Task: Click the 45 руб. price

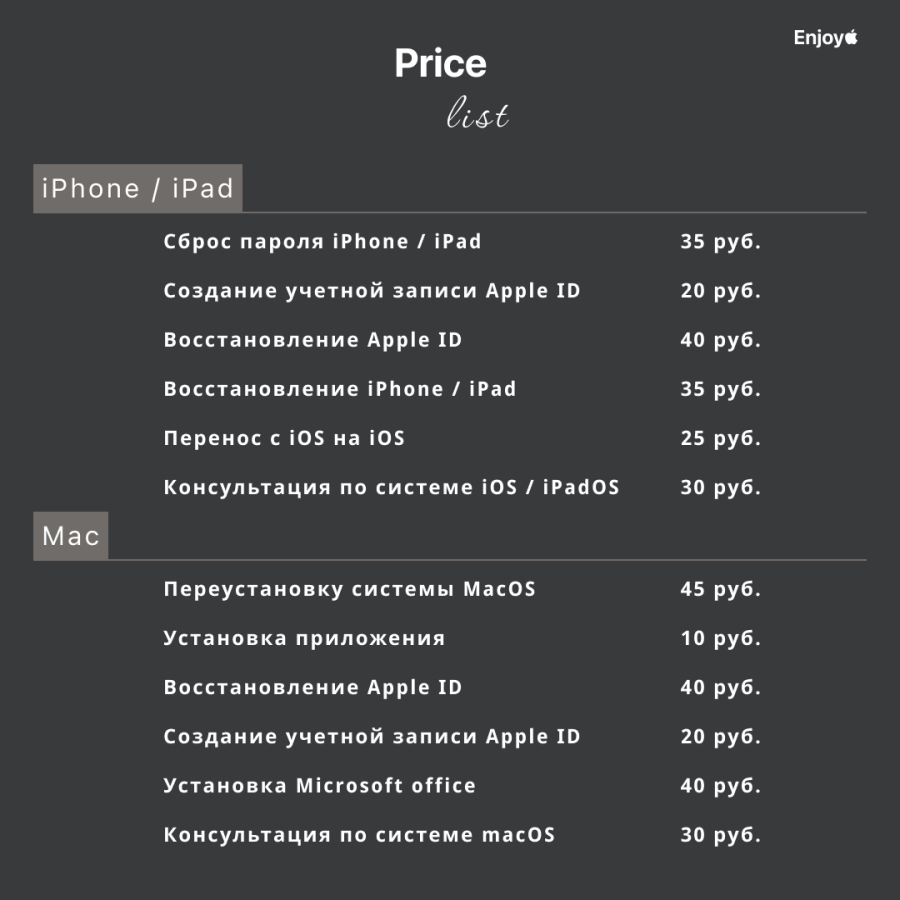Action: coord(721,589)
